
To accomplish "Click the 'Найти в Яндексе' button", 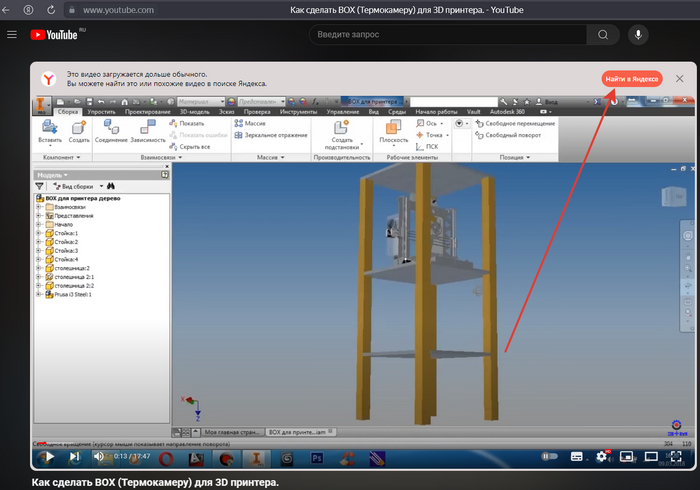I will pos(632,79).
